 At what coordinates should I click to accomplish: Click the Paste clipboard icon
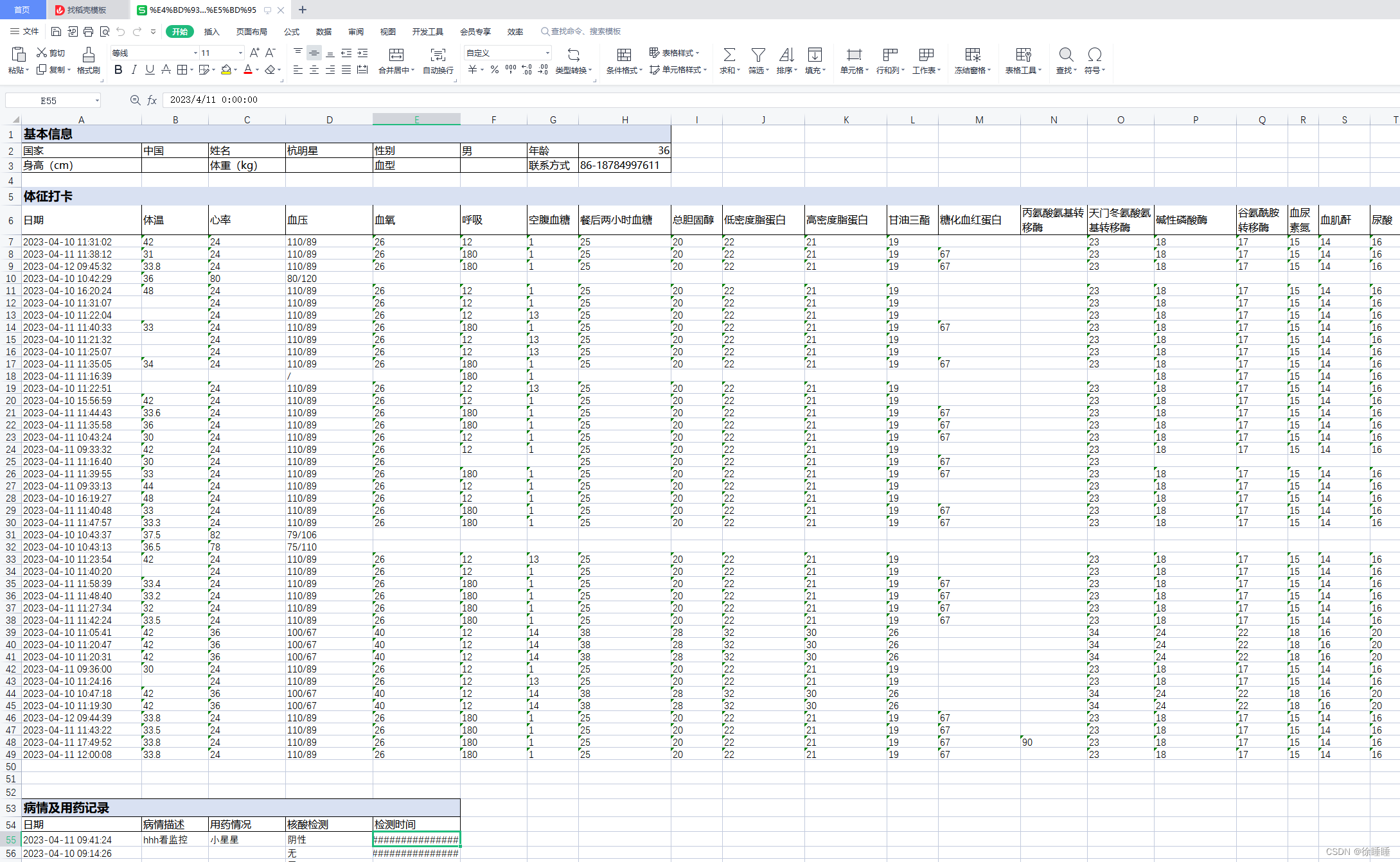coord(18,54)
